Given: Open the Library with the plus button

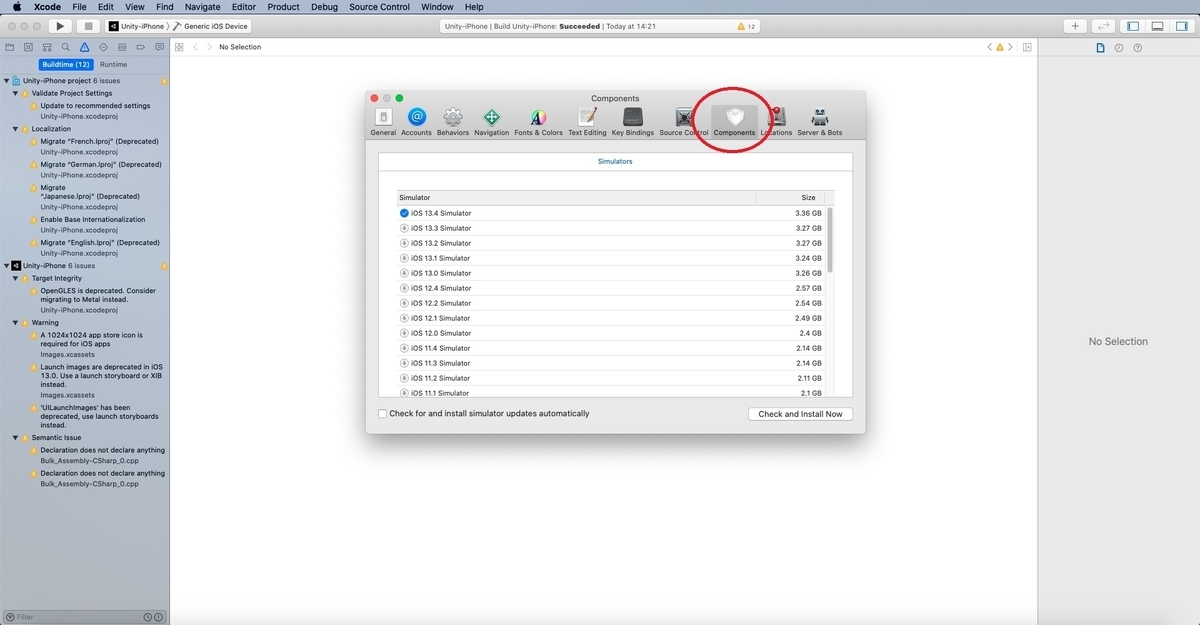Looking at the screenshot, I should click(x=1075, y=26).
